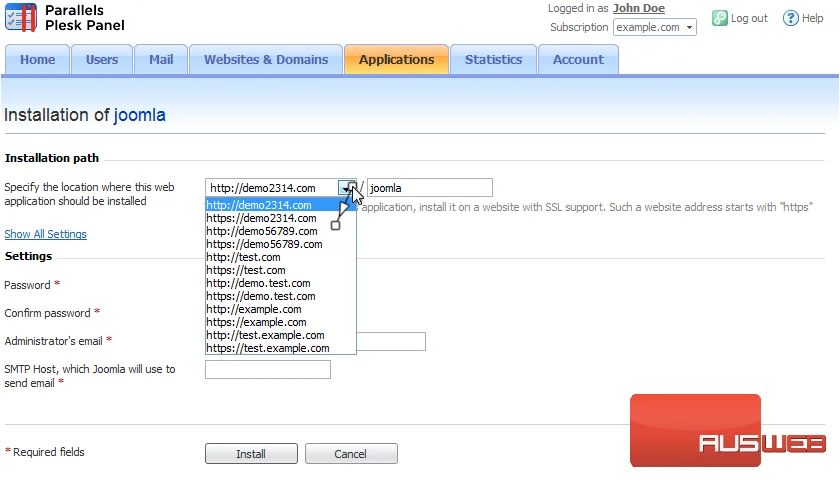The width and height of the screenshot is (840, 480).
Task: Click Show All Settings link
Action: [x=46, y=234]
